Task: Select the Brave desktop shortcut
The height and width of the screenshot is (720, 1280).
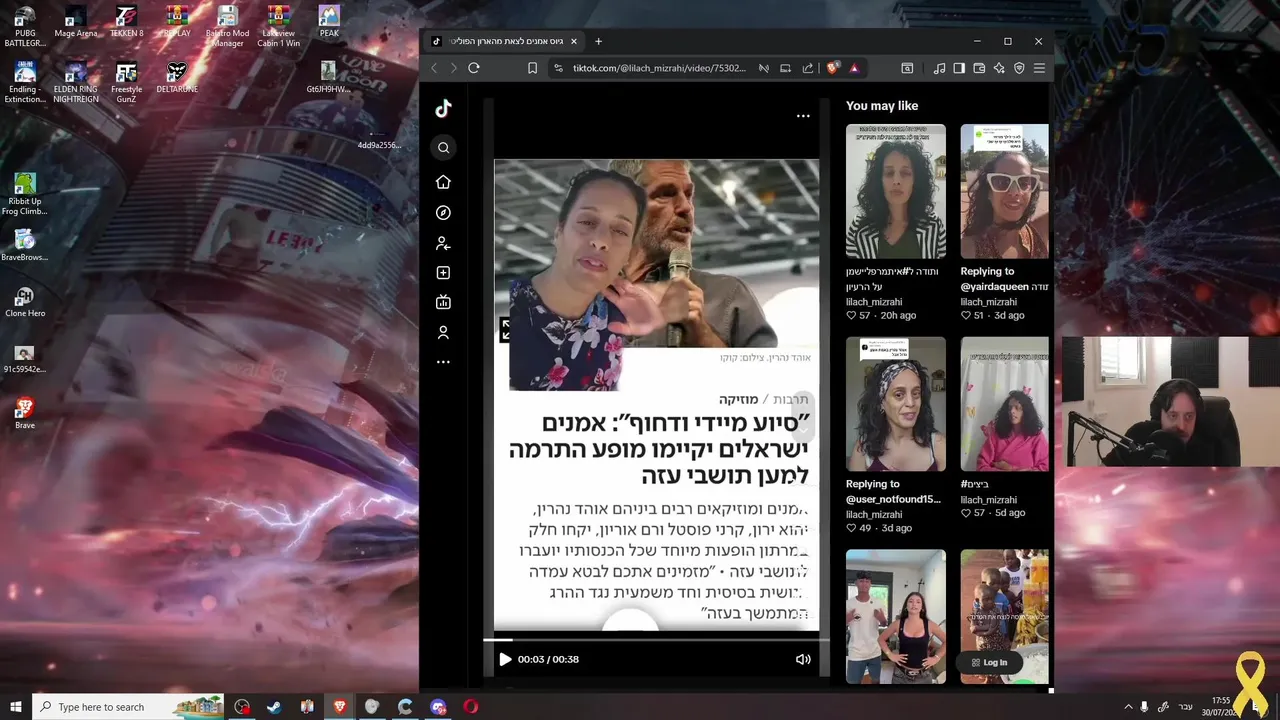Action: point(25,413)
